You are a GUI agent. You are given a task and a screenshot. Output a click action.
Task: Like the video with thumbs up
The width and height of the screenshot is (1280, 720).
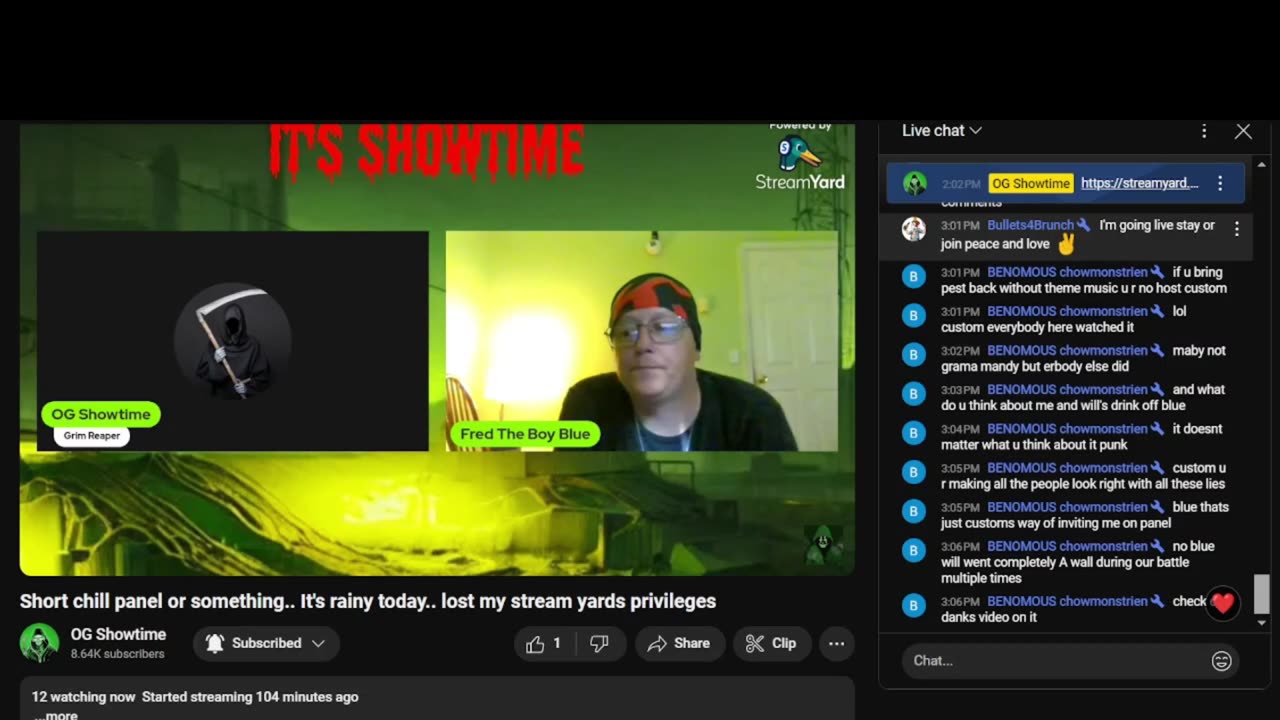tap(543, 644)
